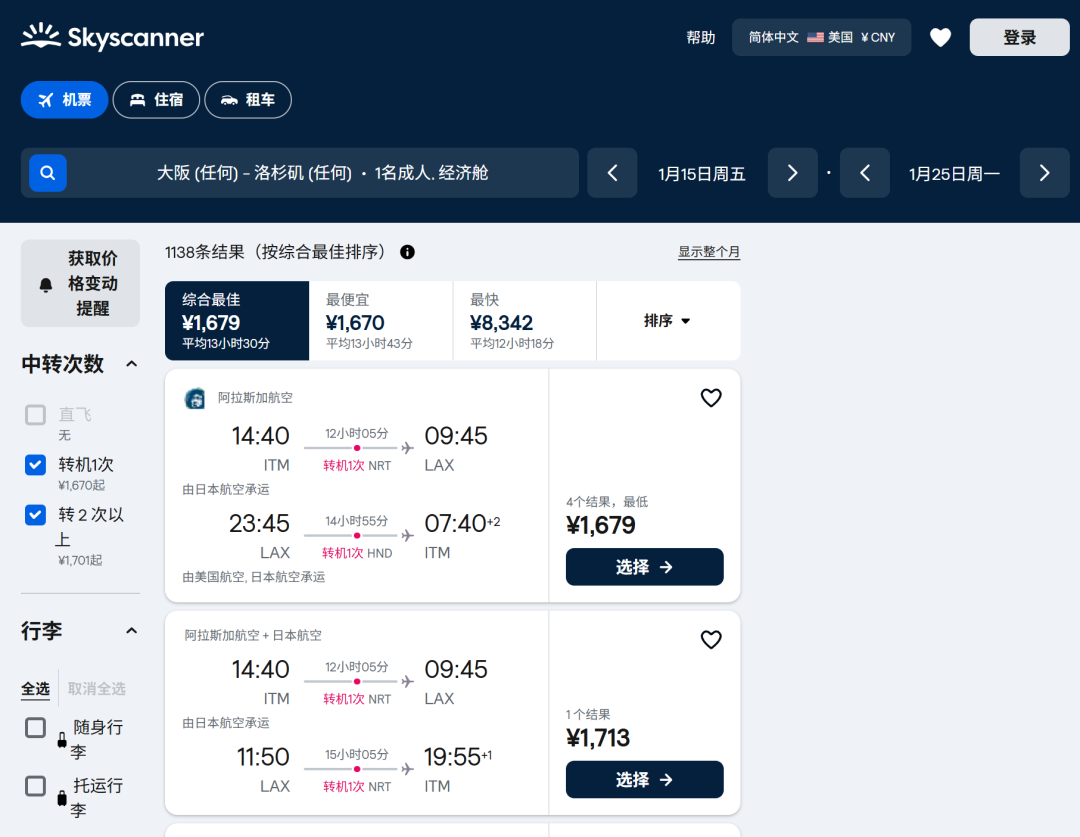Click the info icon next to 1138条结果
Screen dimensions: 1080x837
coord(408,252)
